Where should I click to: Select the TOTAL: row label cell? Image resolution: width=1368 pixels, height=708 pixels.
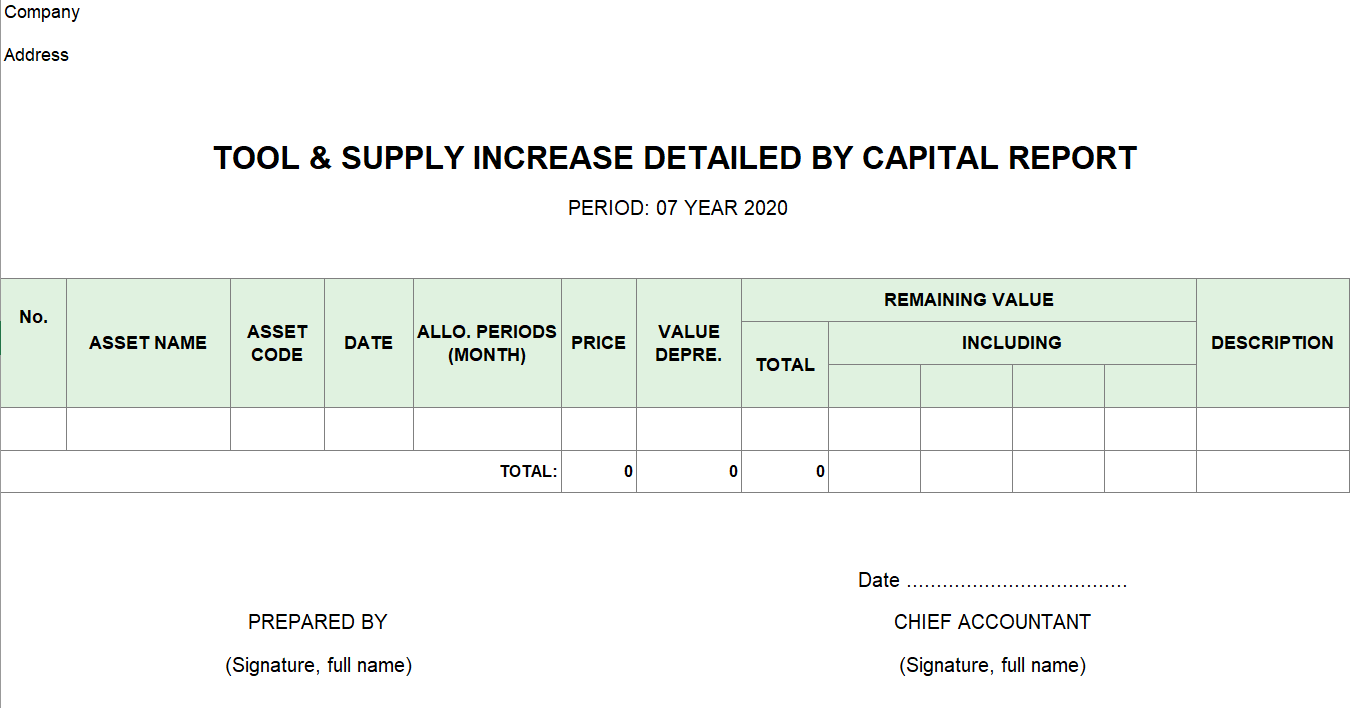point(528,472)
